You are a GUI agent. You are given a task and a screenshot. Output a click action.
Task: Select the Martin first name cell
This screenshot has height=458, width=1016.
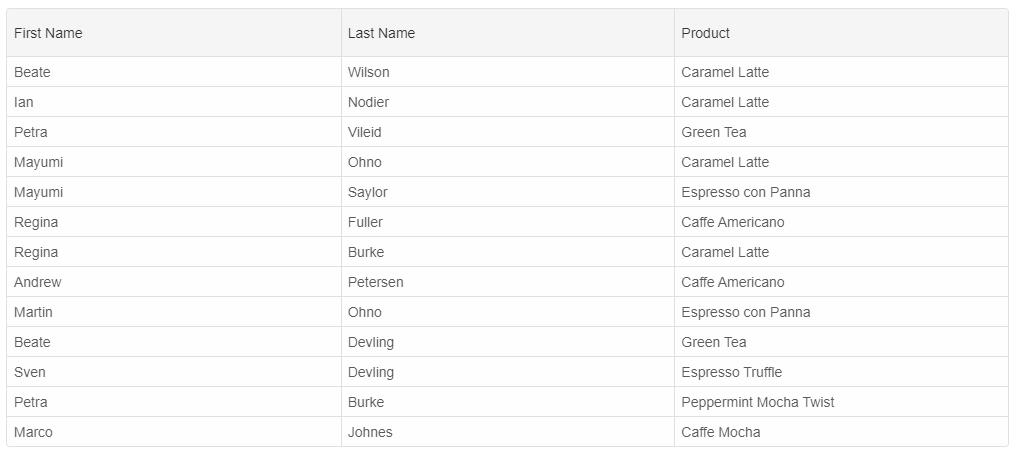(x=34, y=312)
